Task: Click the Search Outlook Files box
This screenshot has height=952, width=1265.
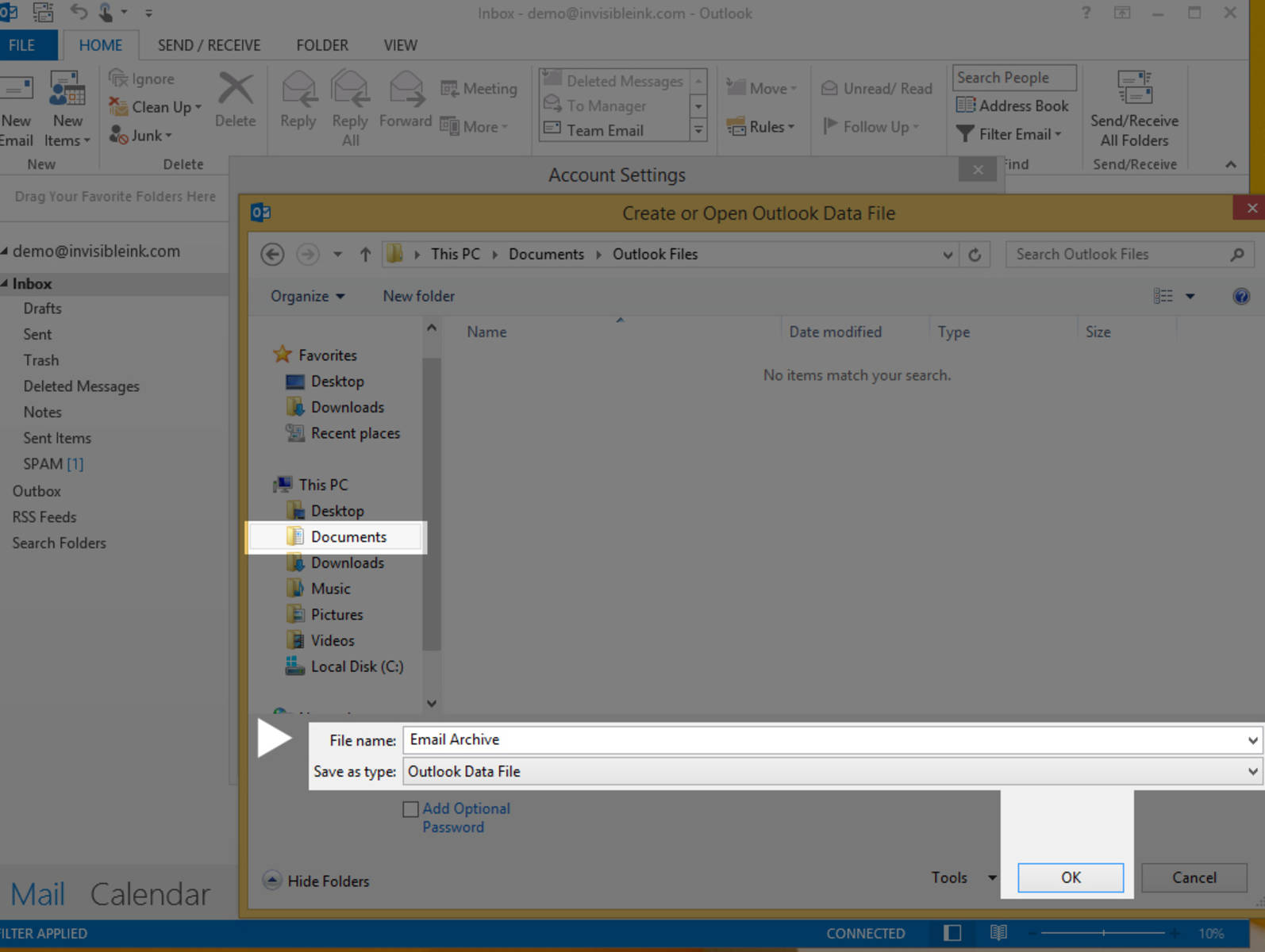Action: tap(1130, 254)
